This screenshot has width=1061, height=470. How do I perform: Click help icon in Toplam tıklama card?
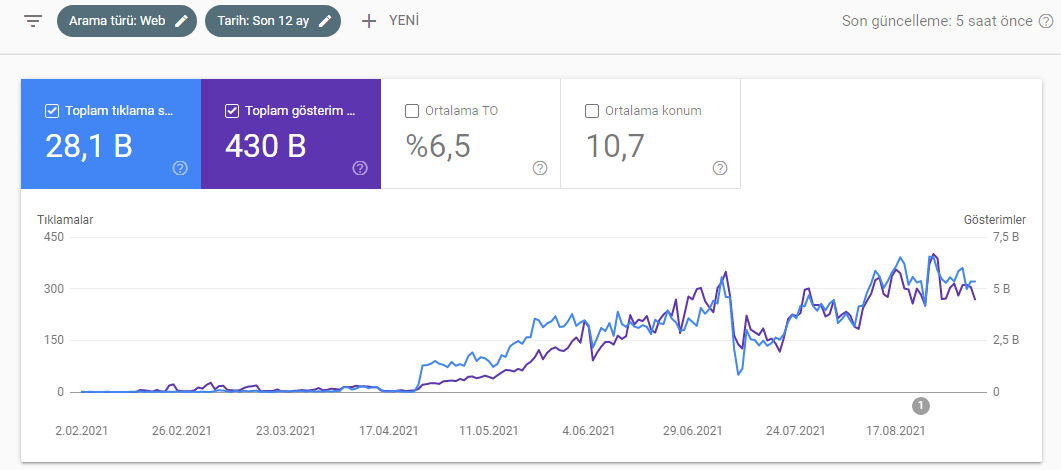point(180,168)
